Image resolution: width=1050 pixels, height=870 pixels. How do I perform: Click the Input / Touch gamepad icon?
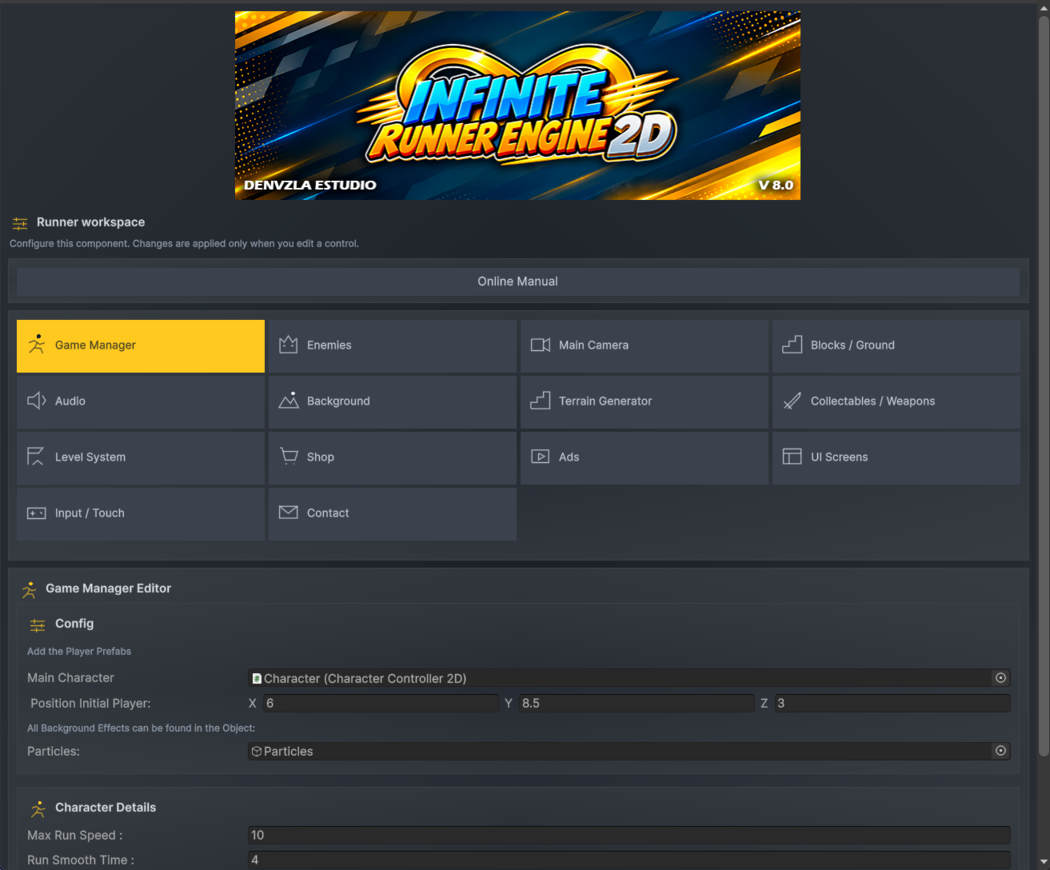36,513
